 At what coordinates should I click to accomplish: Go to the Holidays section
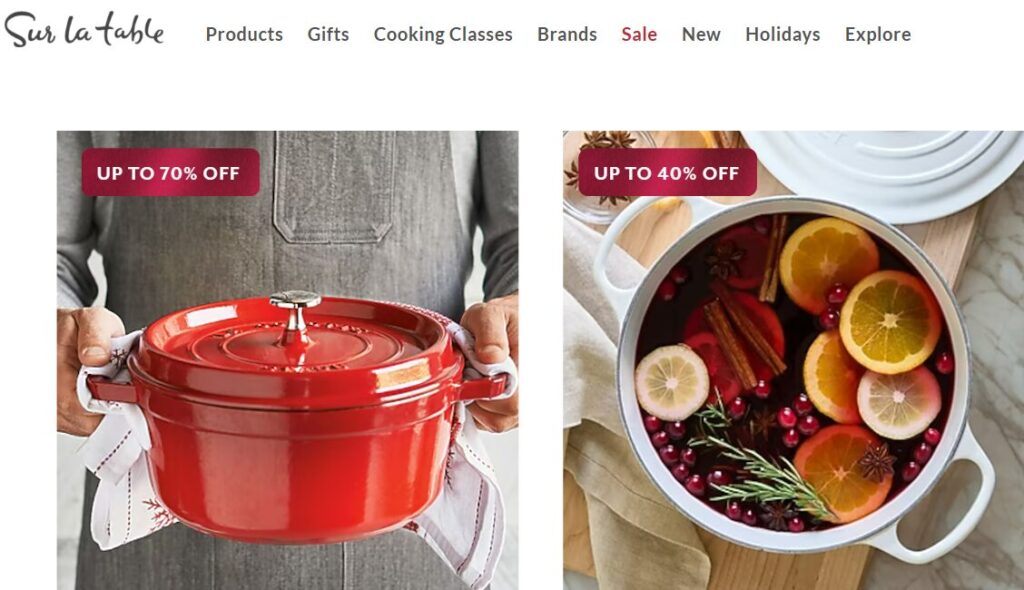point(782,34)
